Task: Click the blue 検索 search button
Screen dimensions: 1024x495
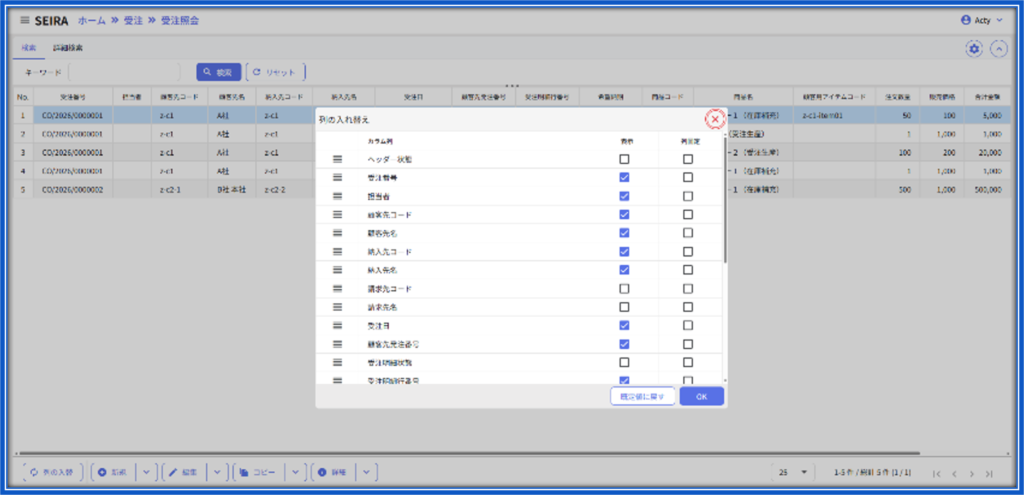Action: click(219, 72)
